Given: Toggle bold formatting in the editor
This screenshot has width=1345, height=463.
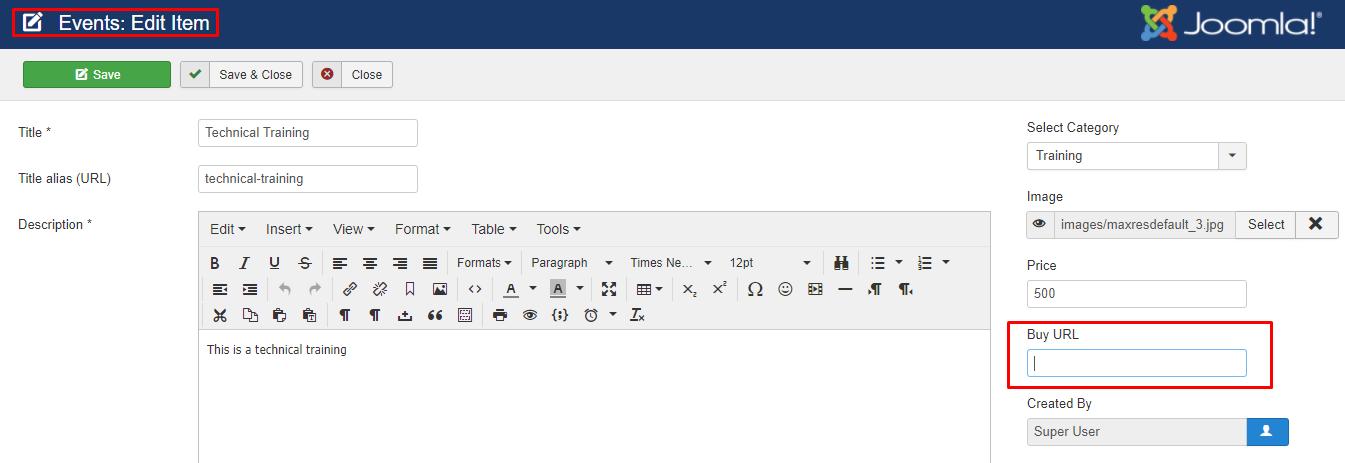Looking at the screenshot, I should [214, 263].
